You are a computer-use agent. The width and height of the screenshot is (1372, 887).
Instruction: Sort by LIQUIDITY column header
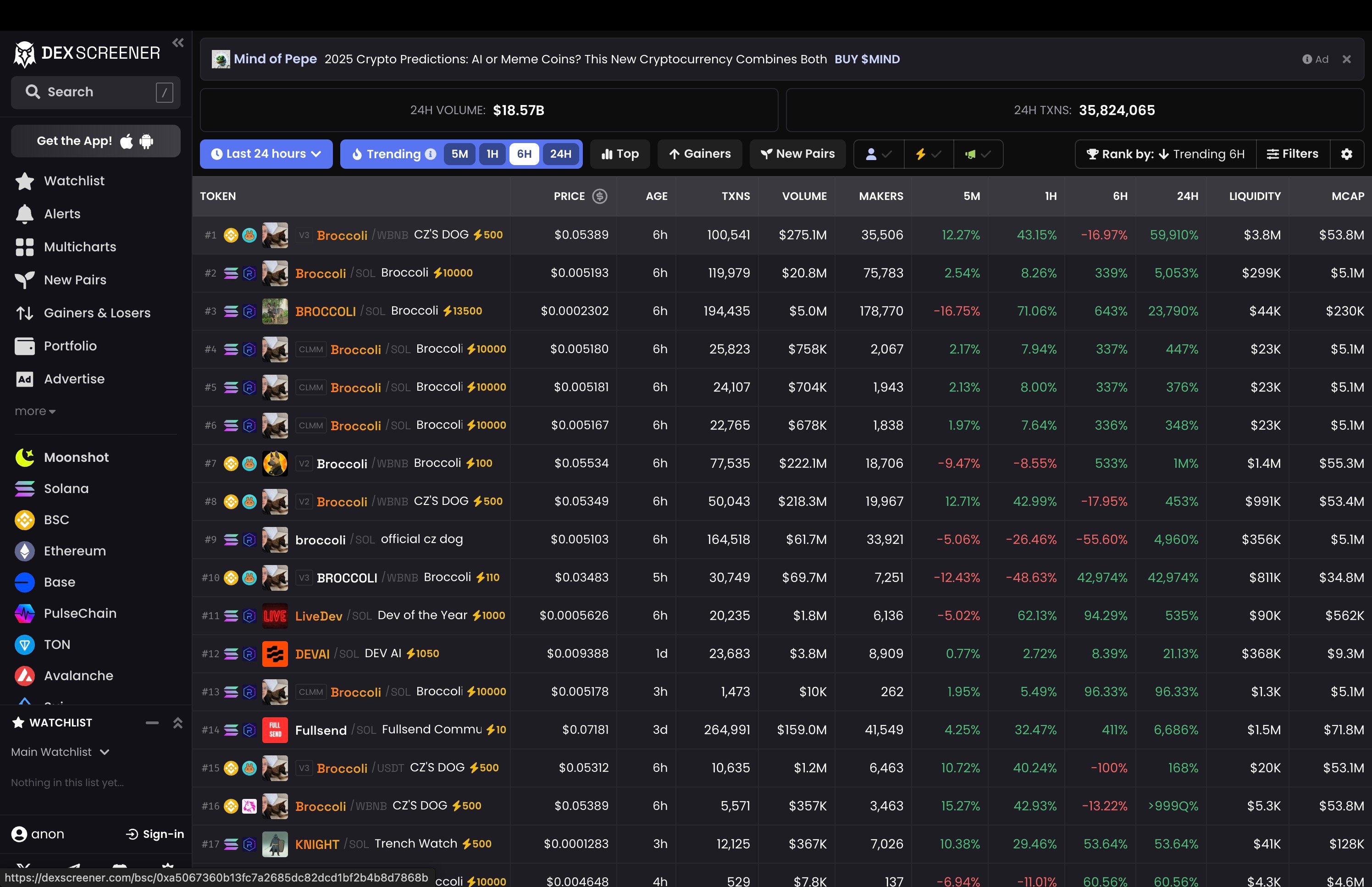1255,196
